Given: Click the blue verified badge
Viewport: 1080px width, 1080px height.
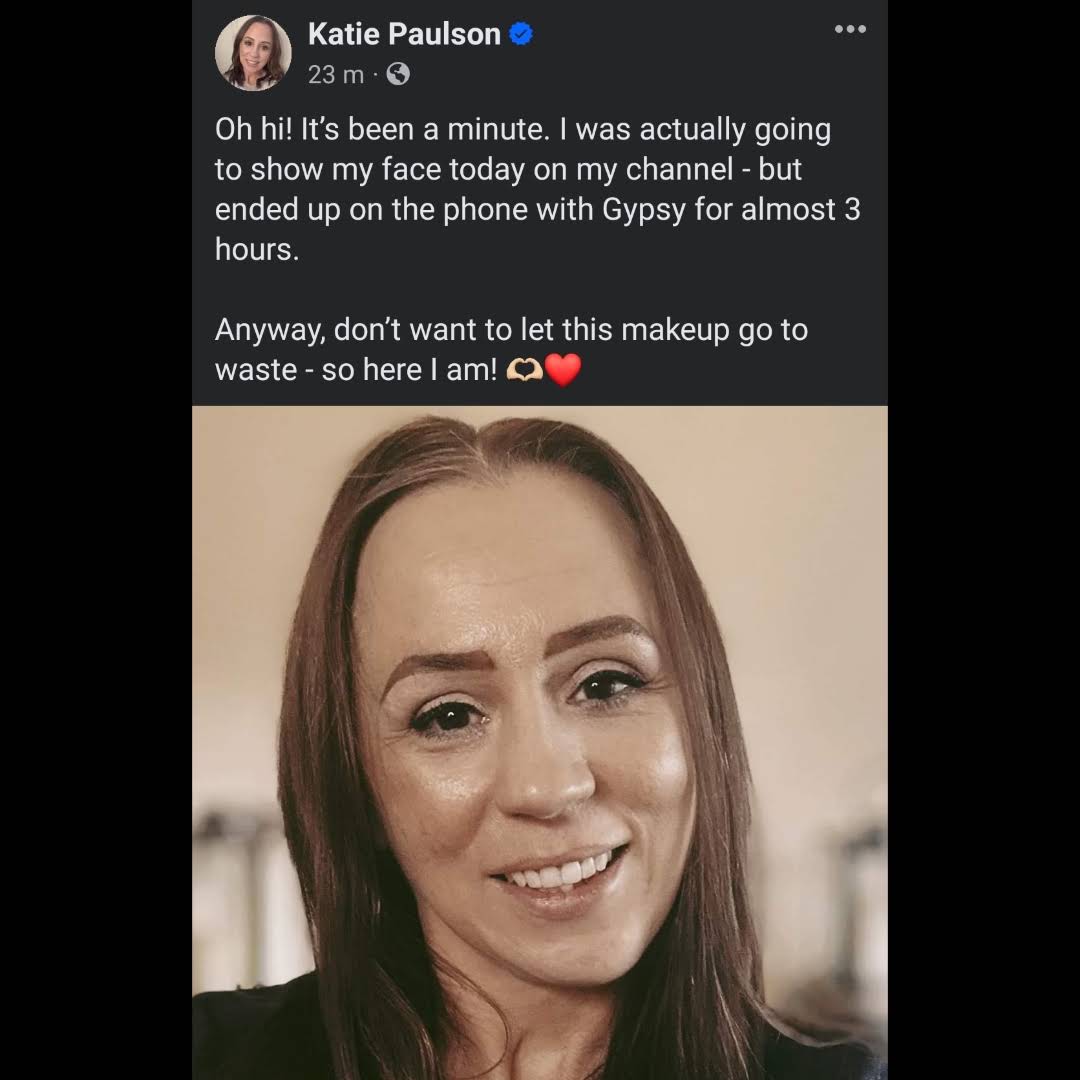Looking at the screenshot, I should (521, 34).
